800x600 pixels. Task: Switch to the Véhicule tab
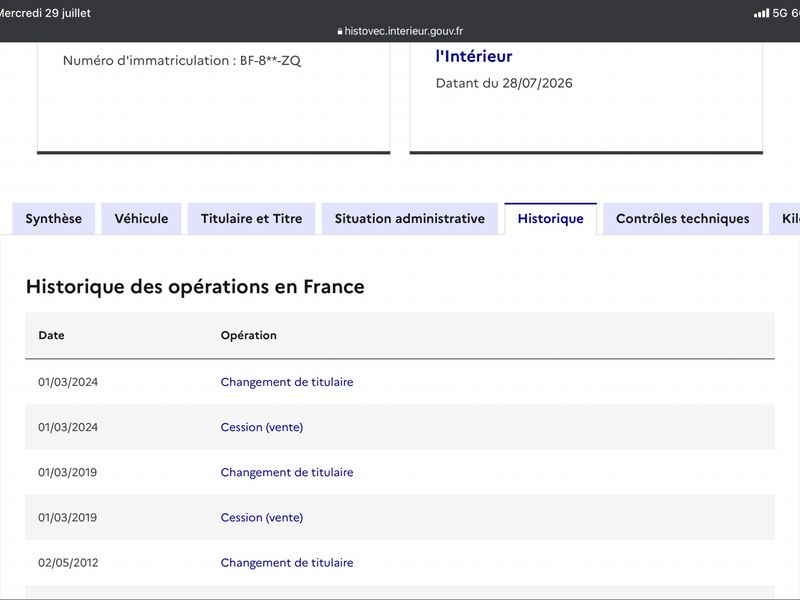coord(141,218)
